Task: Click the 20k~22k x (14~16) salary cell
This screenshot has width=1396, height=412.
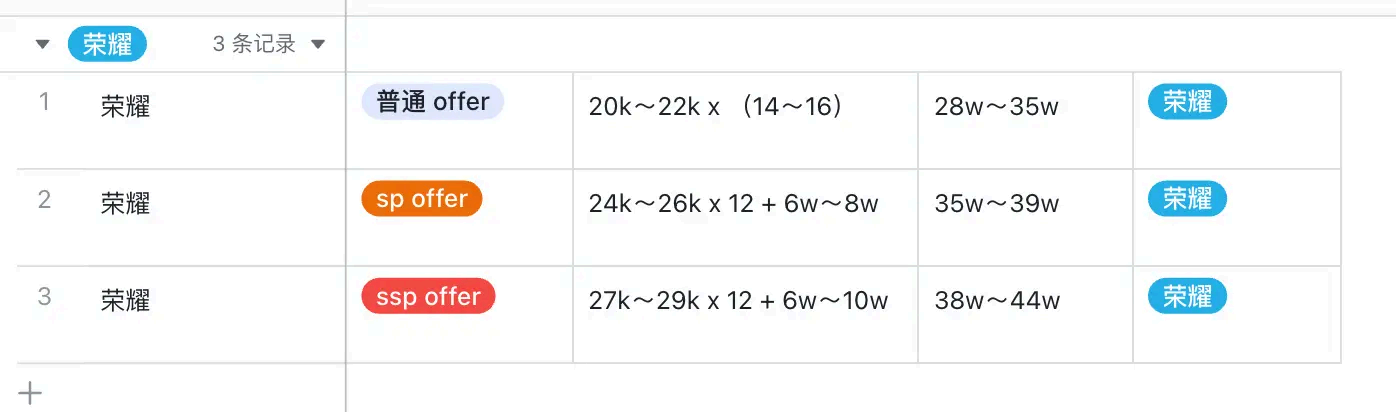Action: [x=716, y=107]
